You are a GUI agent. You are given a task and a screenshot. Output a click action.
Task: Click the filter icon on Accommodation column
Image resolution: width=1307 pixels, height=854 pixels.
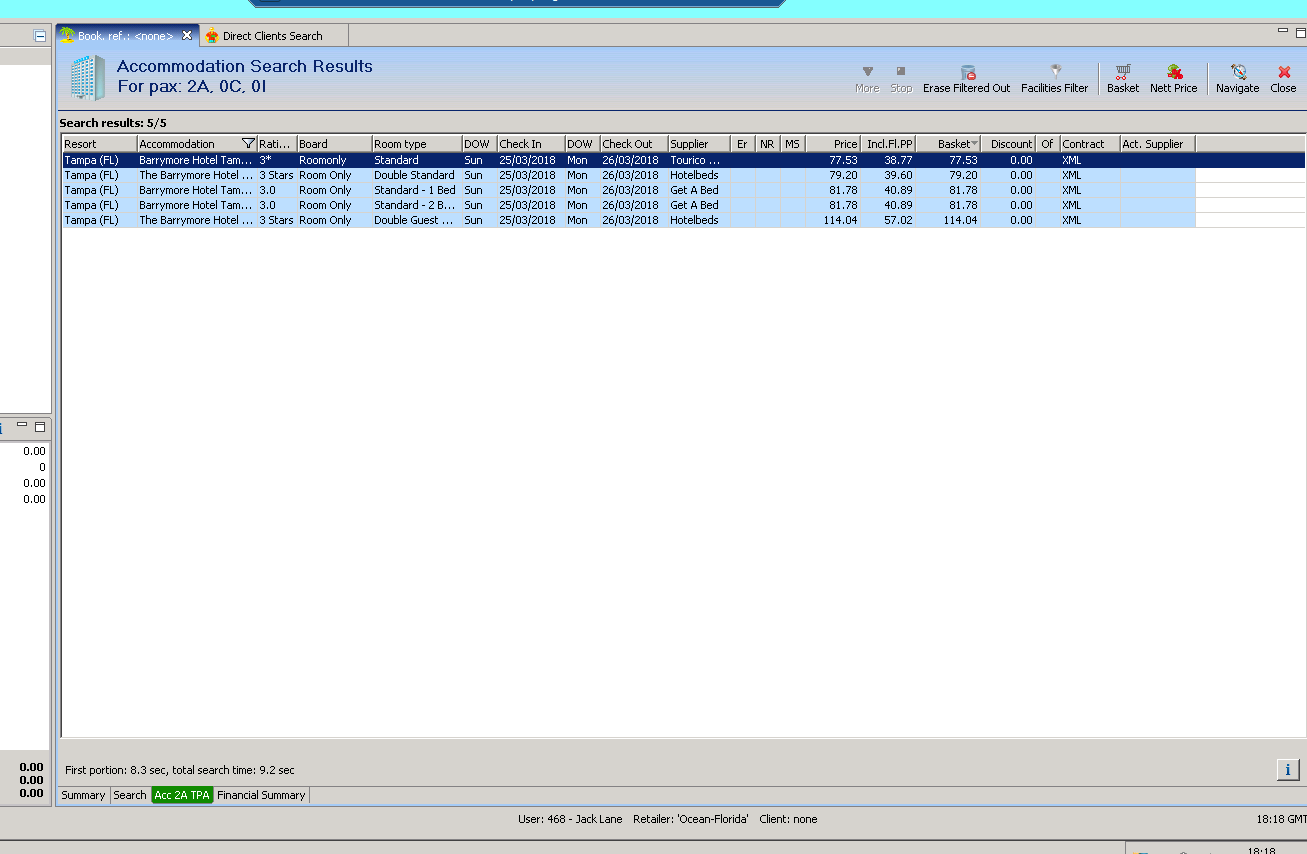click(249, 144)
